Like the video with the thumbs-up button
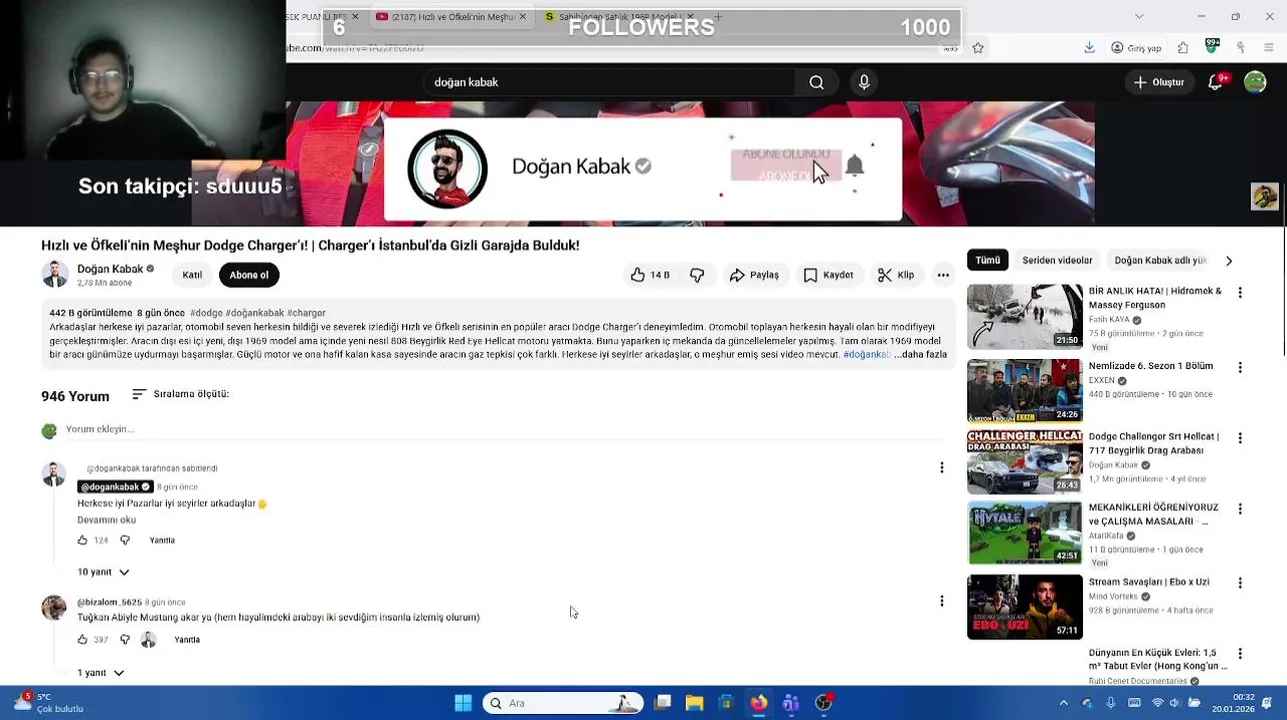The height and width of the screenshot is (720, 1287). pos(650,275)
